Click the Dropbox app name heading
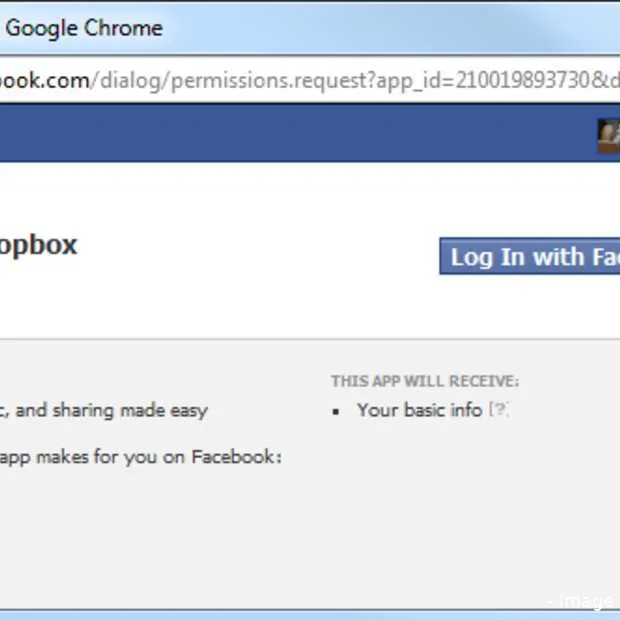Screen dimensions: 620x620 [38, 246]
